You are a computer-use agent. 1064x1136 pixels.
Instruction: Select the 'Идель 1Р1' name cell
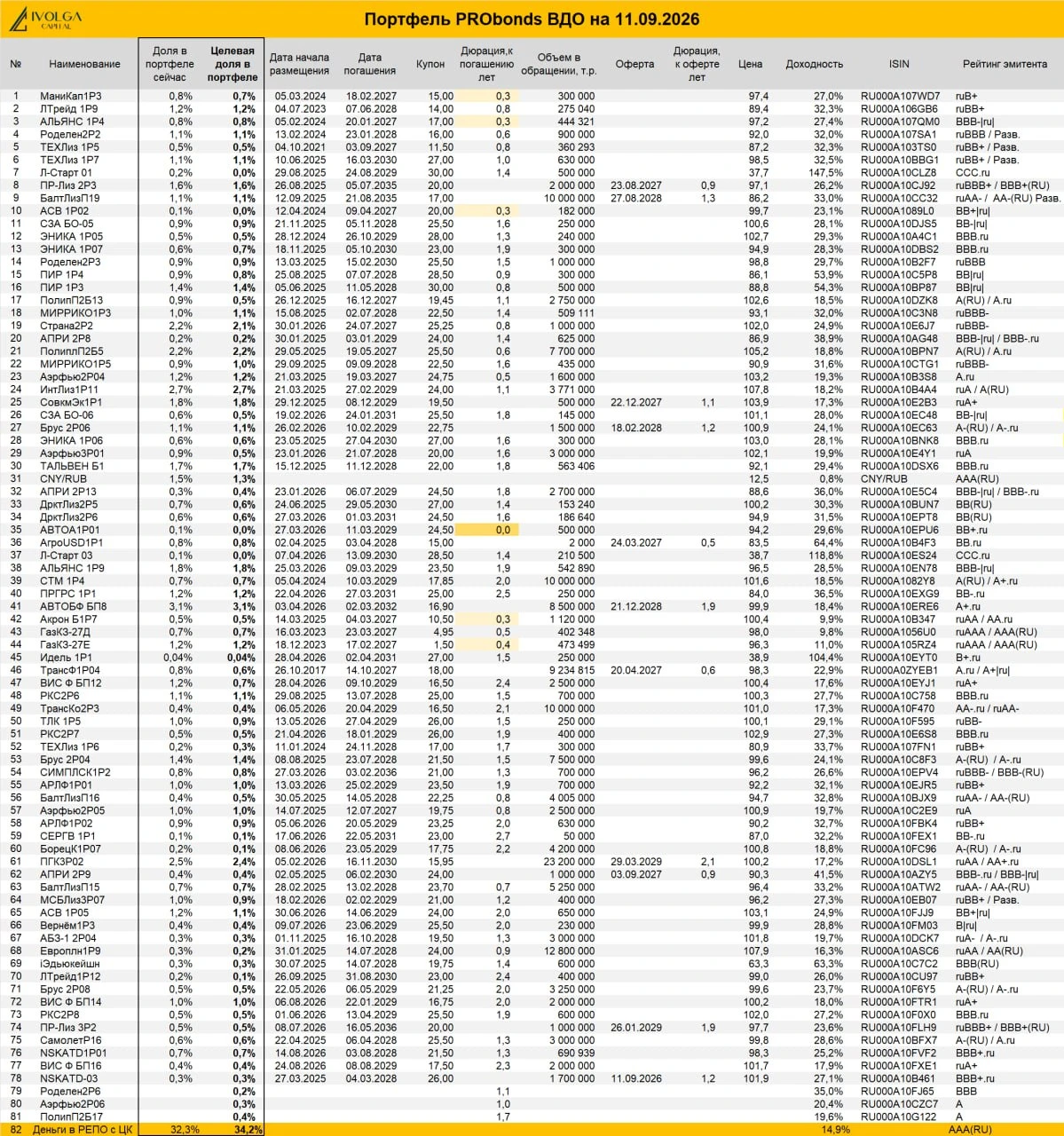pyautogui.click(x=66, y=658)
